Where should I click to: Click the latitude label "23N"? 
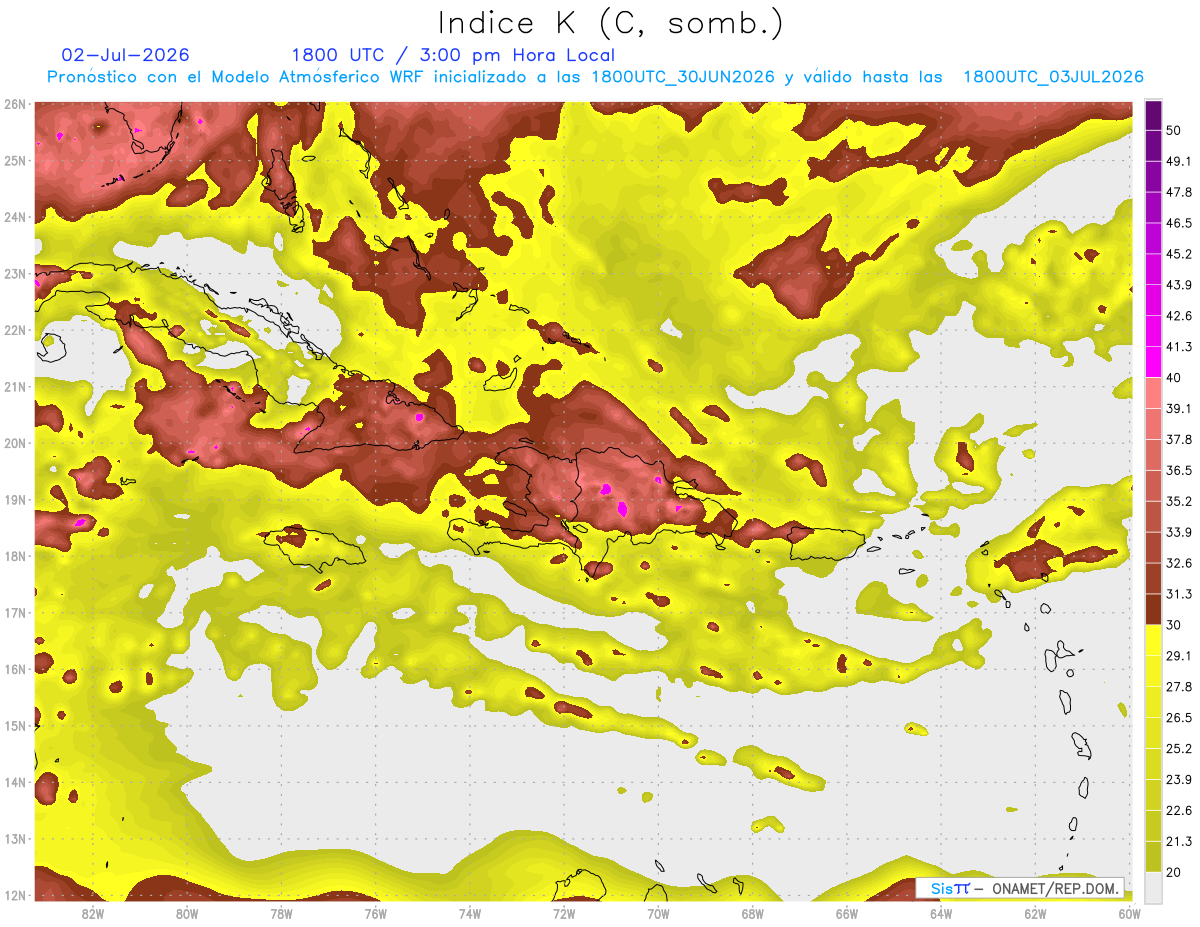14,274
